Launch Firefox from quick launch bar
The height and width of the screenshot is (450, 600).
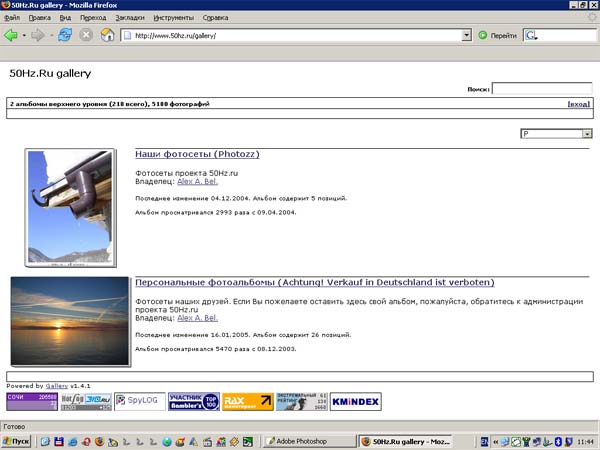99,442
